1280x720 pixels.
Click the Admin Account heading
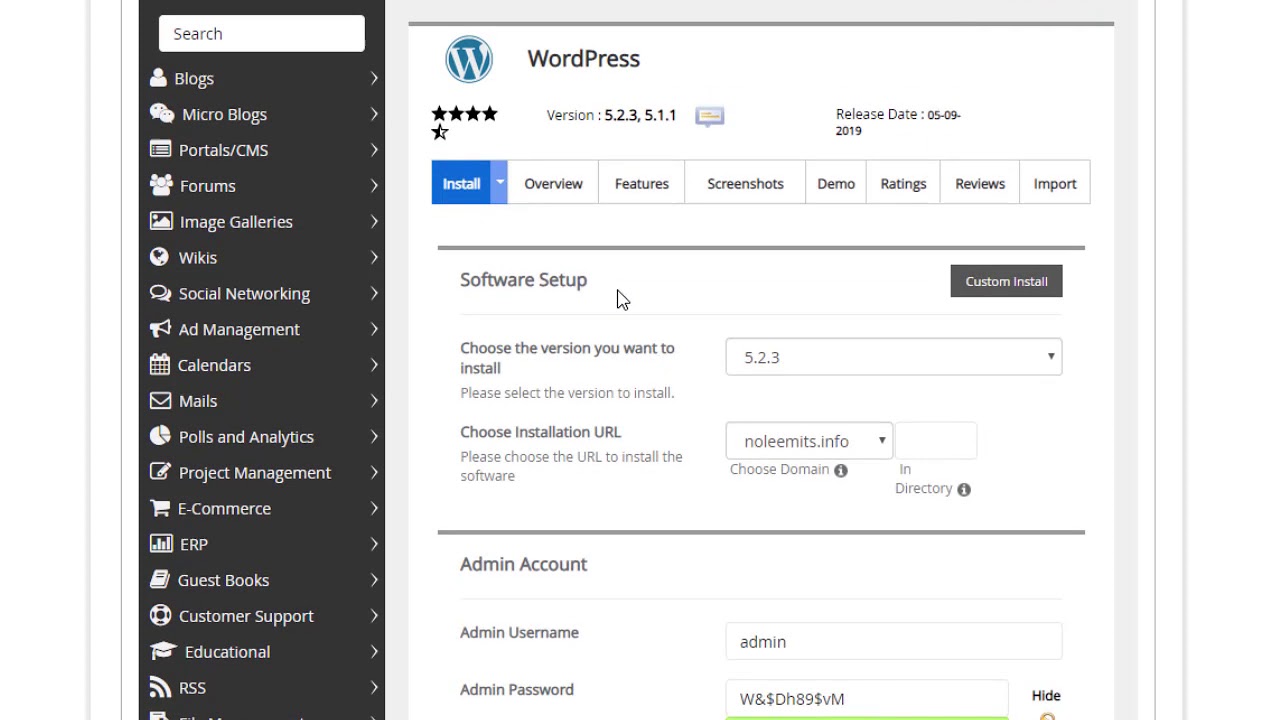(x=523, y=564)
